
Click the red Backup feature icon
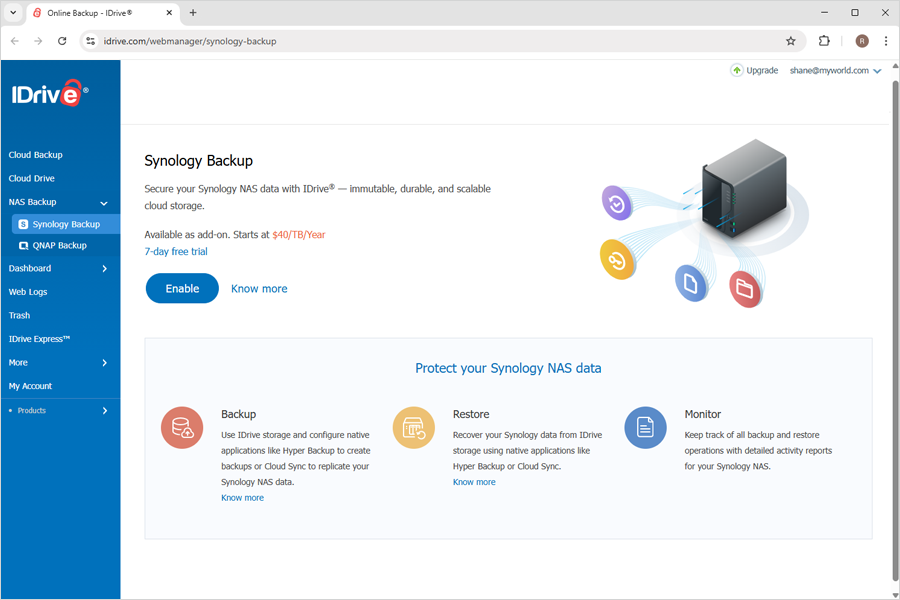(x=182, y=428)
